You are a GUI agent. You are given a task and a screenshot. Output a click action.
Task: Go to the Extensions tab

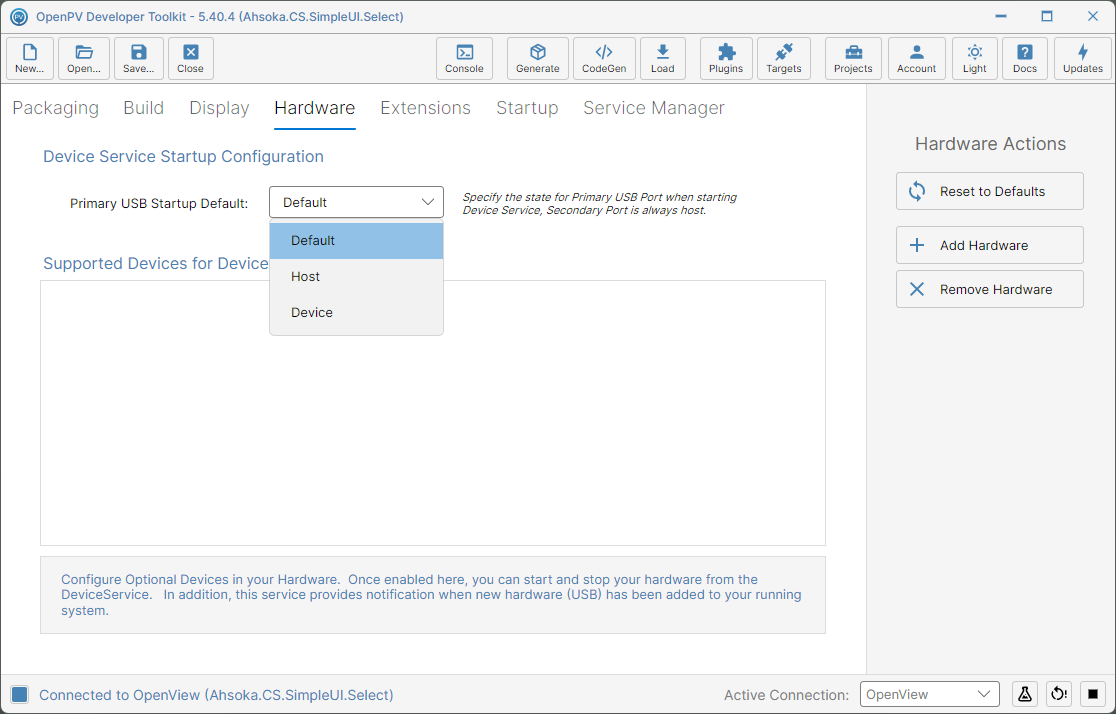[x=426, y=107]
